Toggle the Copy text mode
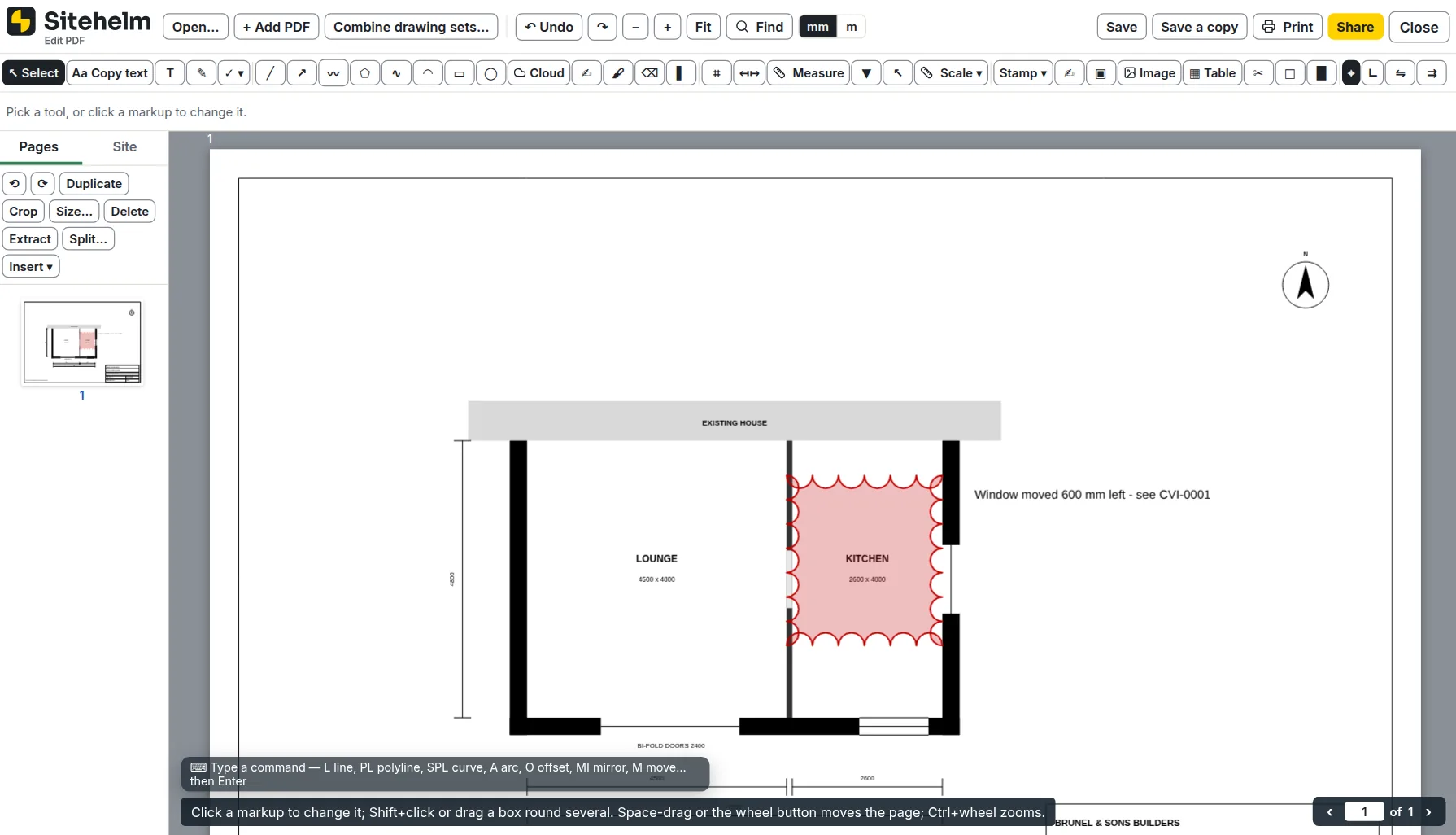The image size is (1456, 835). point(110,73)
